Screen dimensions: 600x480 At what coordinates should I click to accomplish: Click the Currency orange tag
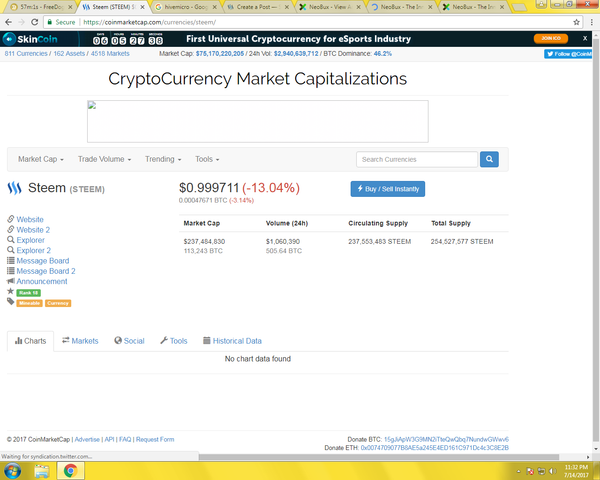pyautogui.click(x=58, y=303)
